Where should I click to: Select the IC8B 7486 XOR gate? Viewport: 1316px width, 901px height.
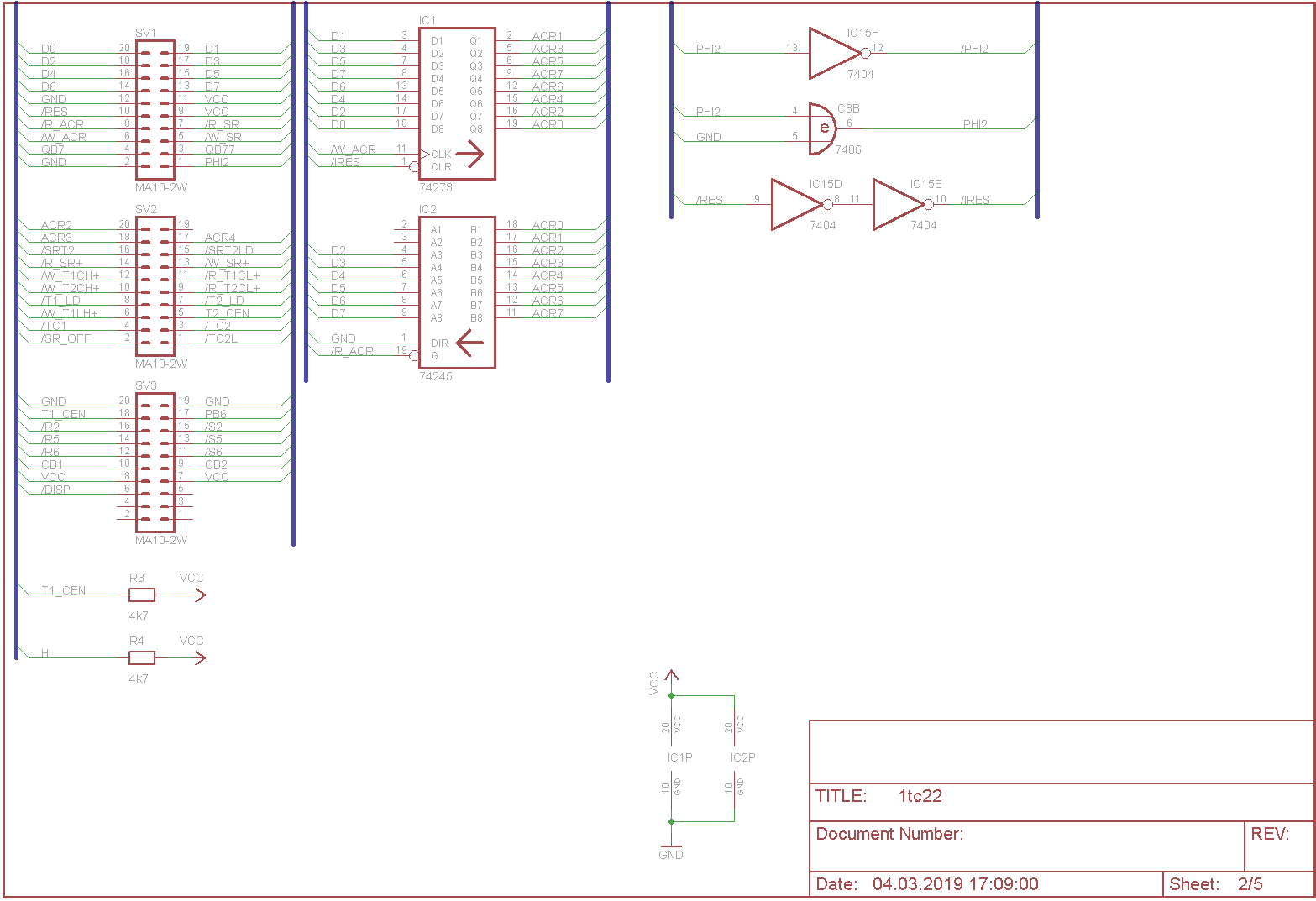point(823,128)
